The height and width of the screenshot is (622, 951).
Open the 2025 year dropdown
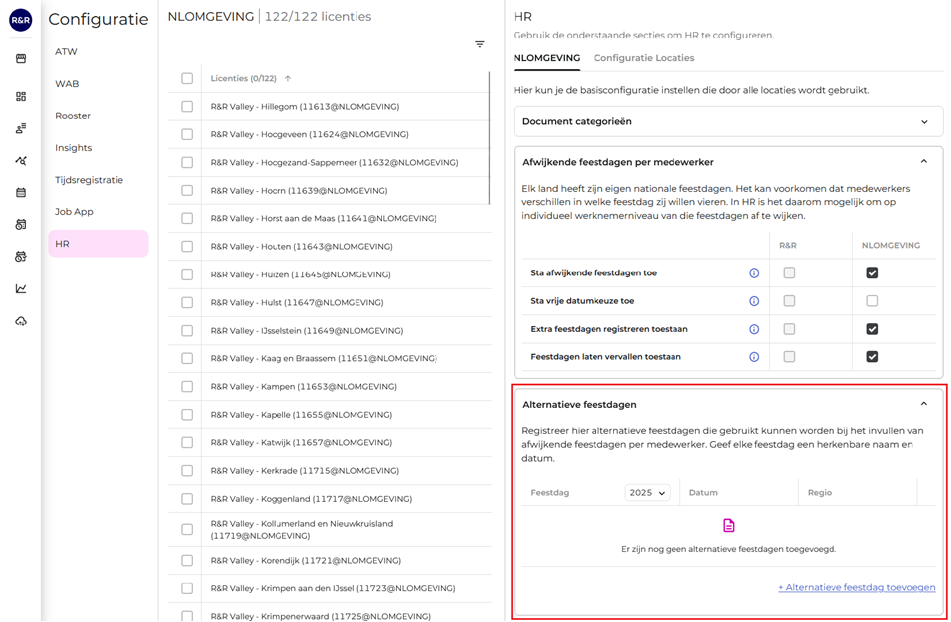pos(647,493)
